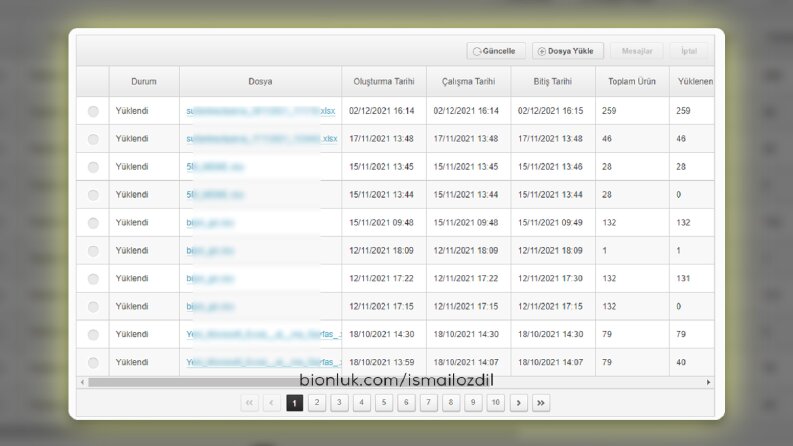
Task: Click the Güncelle refresh button
Action: coord(496,51)
